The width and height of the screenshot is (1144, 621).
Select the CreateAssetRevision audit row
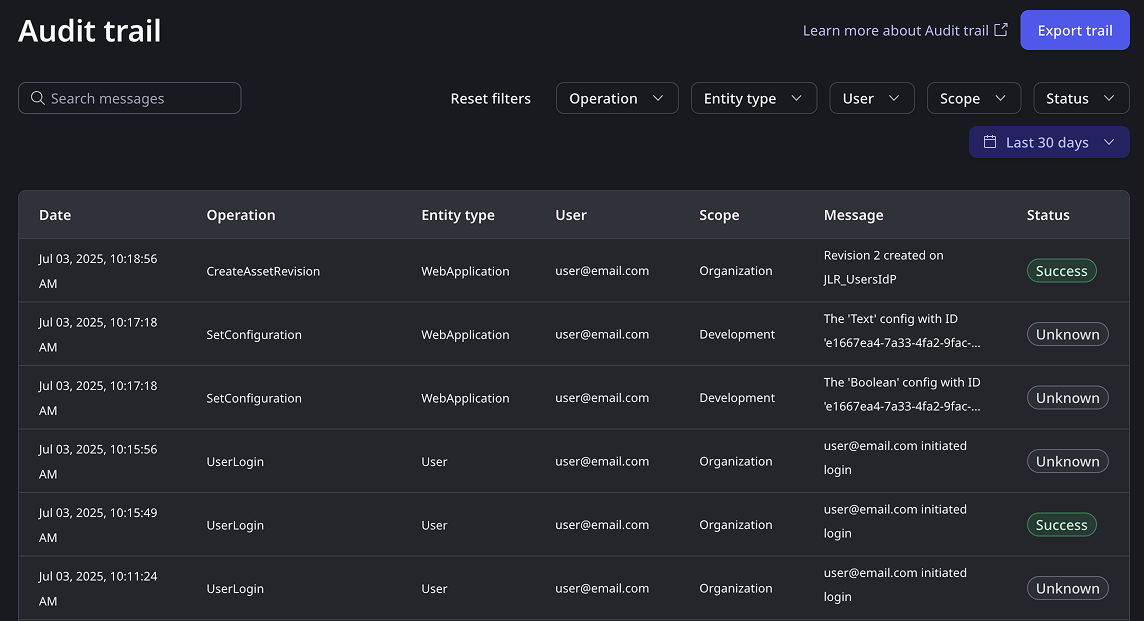[263, 271]
